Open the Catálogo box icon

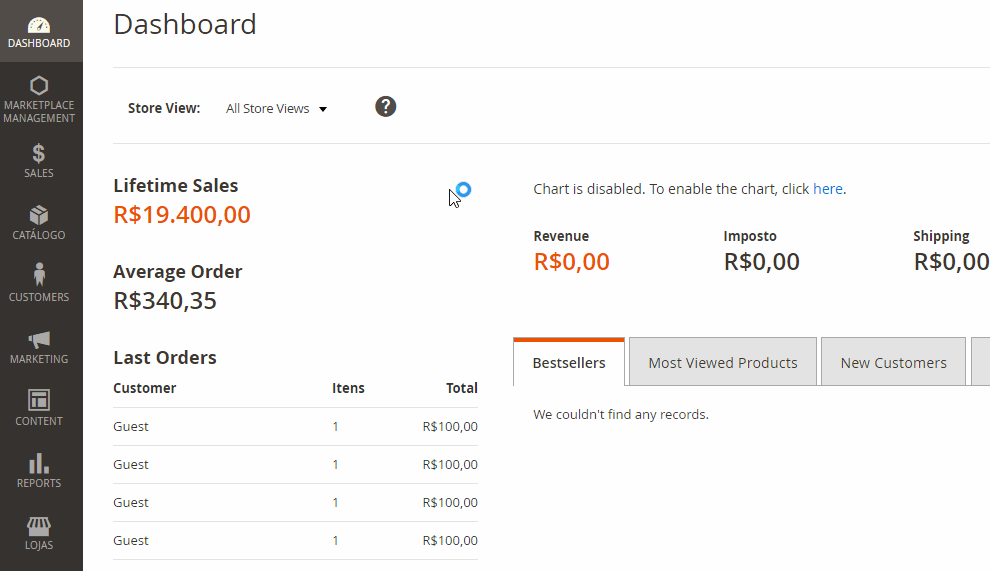[39, 215]
